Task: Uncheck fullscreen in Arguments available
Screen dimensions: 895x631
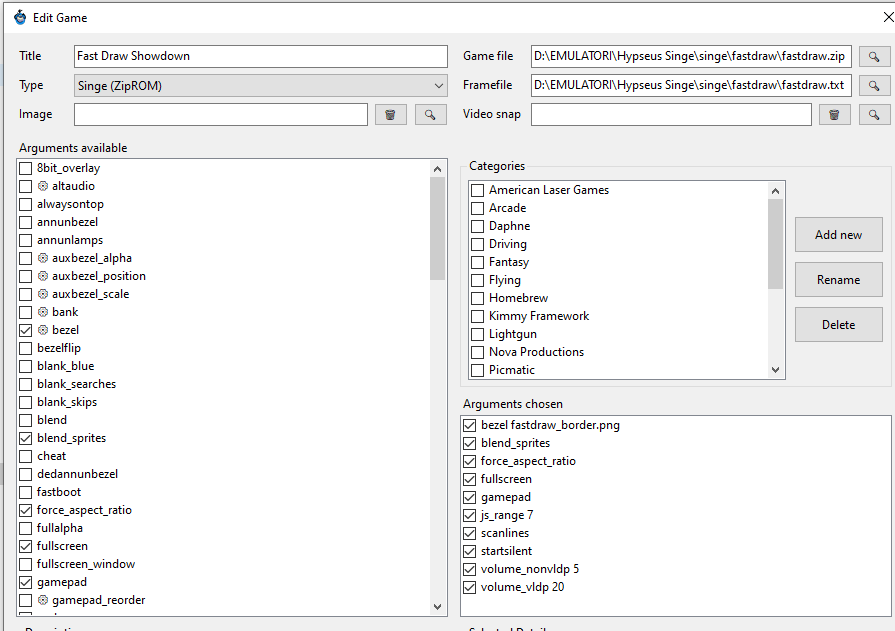Action: tap(26, 546)
